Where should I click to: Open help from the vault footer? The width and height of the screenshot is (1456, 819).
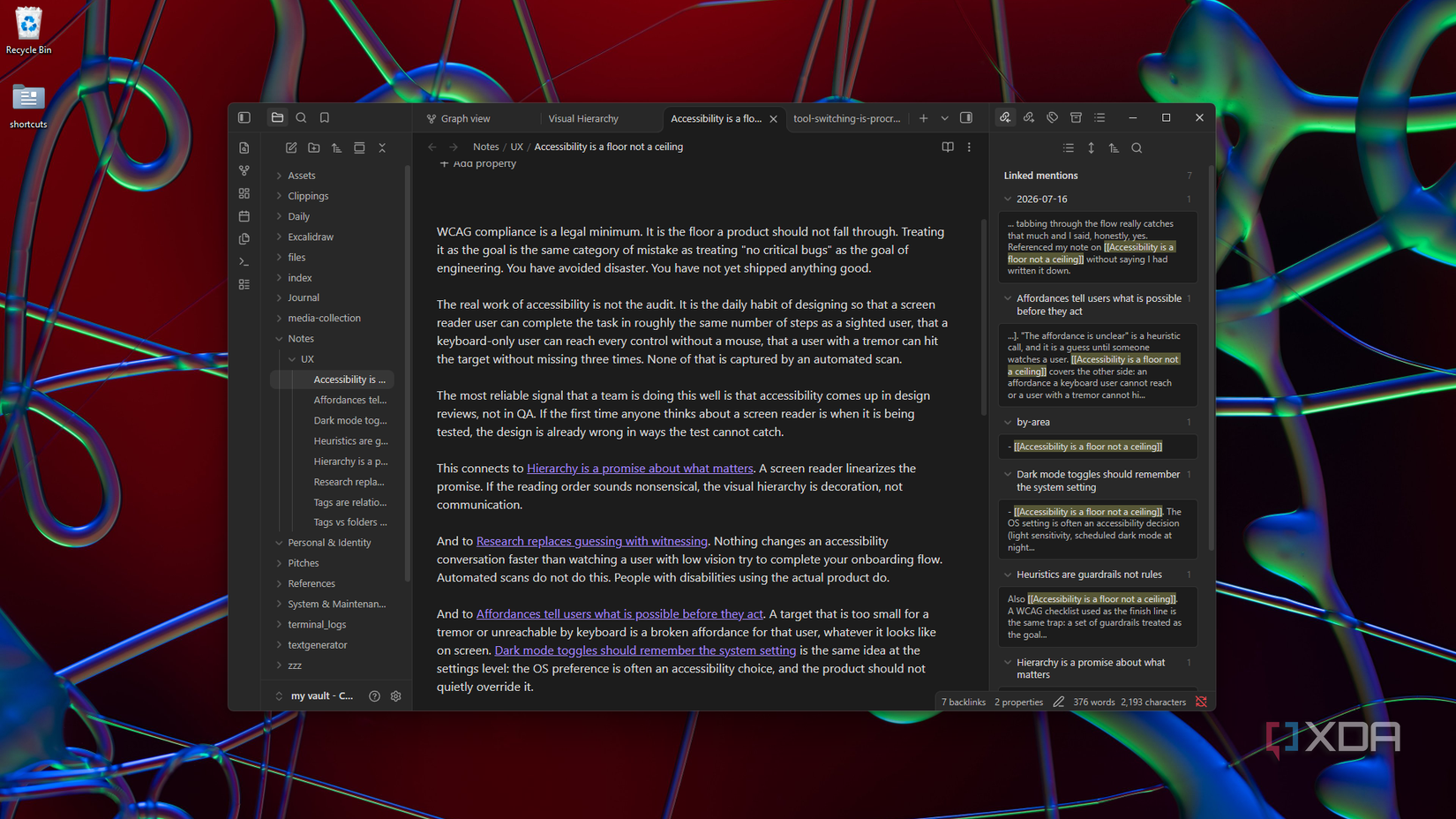pyautogui.click(x=374, y=696)
